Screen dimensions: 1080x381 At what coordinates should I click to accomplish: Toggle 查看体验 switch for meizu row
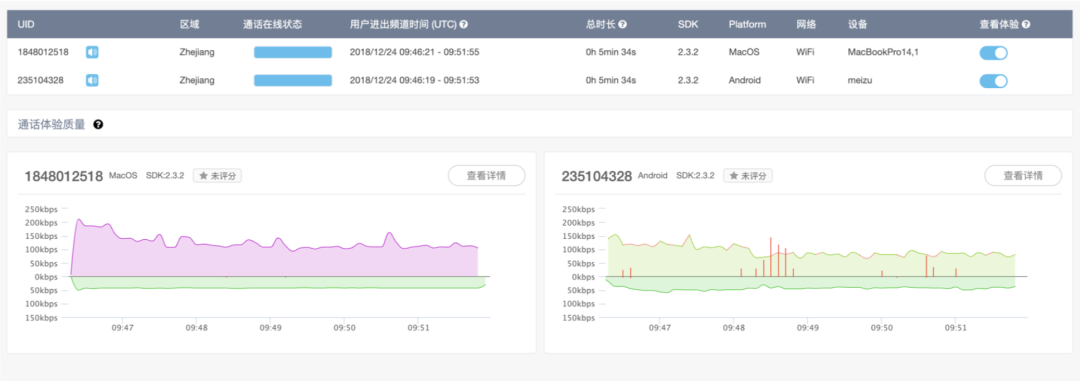pos(993,81)
